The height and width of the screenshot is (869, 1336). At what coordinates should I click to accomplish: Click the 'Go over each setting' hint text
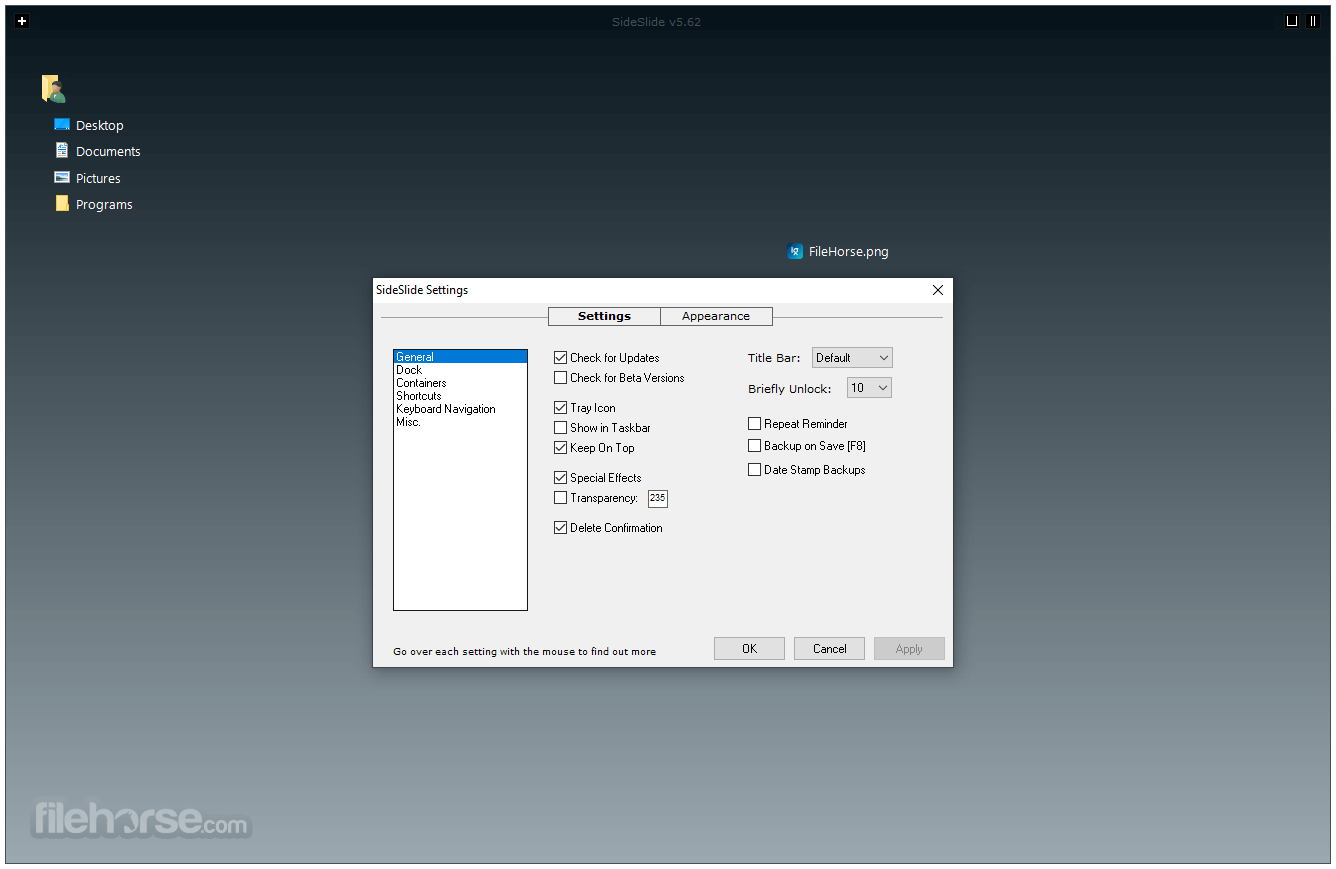tap(525, 652)
